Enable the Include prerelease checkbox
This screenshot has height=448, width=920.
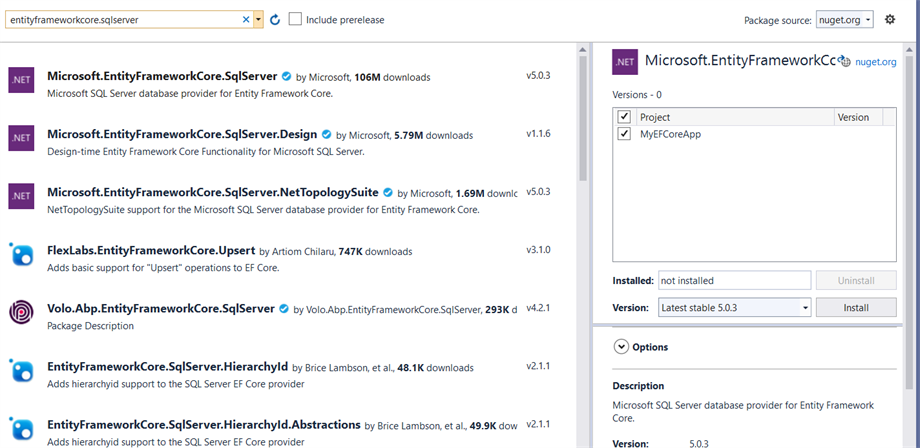click(x=296, y=19)
